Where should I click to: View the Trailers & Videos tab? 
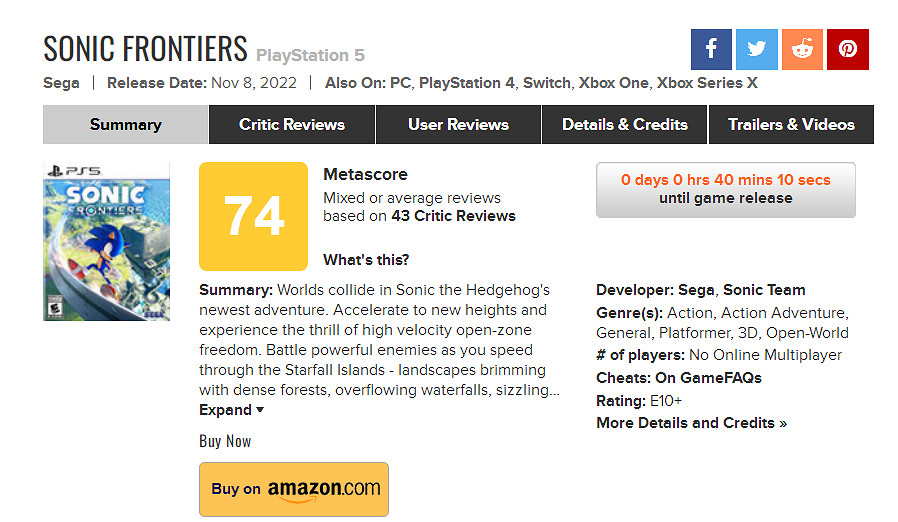791,125
